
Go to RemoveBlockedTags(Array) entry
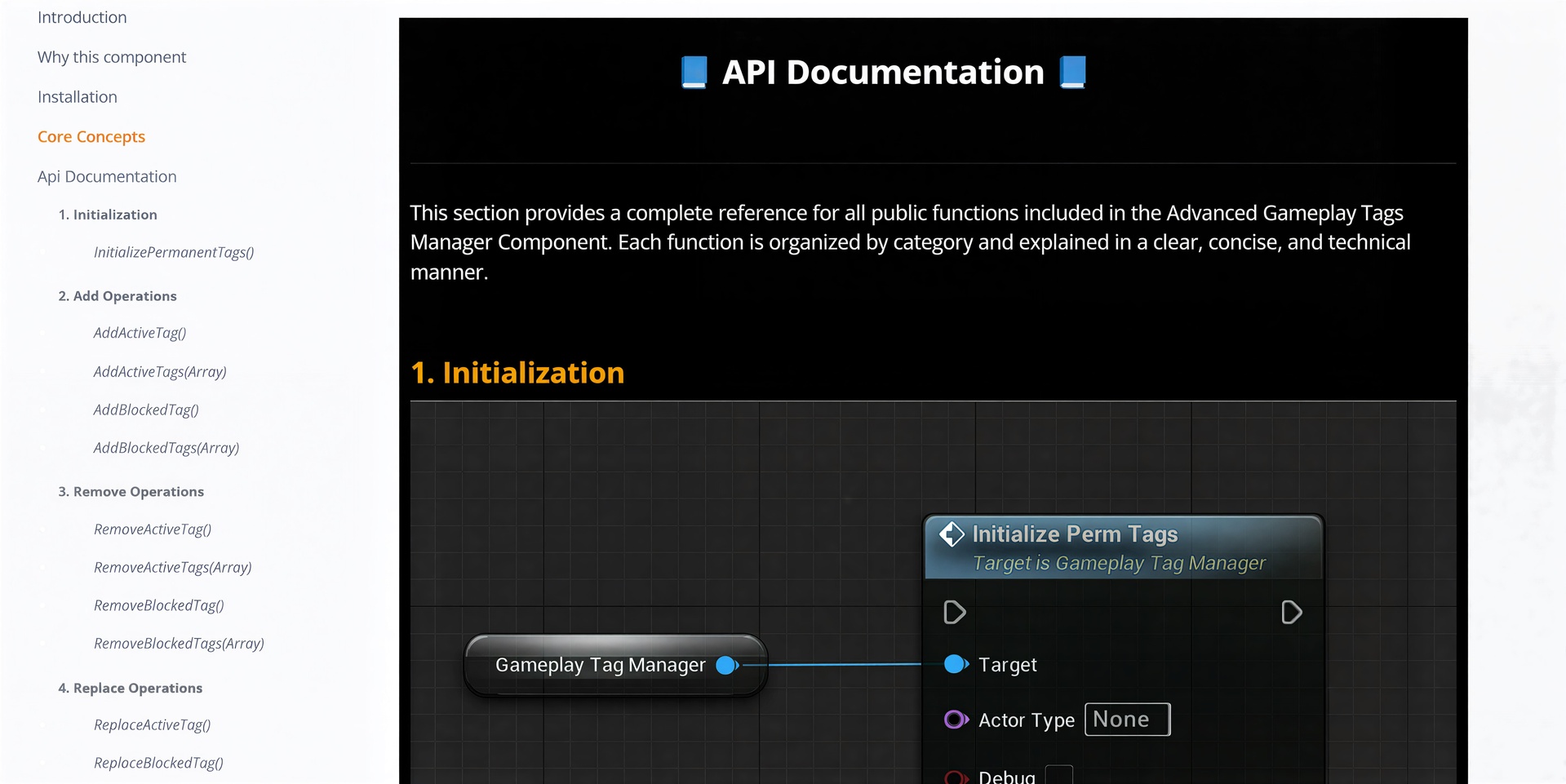pos(180,644)
